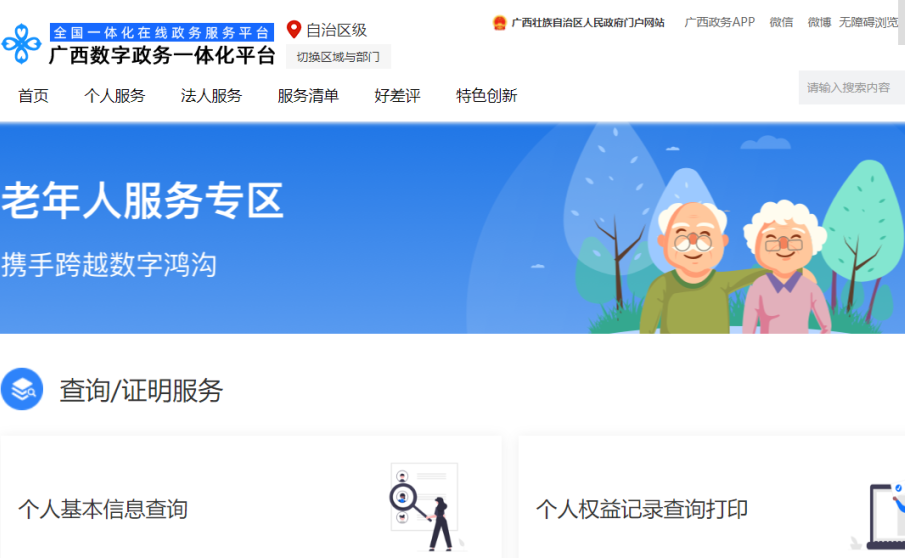Click the red location pin icon
This screenshot has height=558, width=905.
294,29
